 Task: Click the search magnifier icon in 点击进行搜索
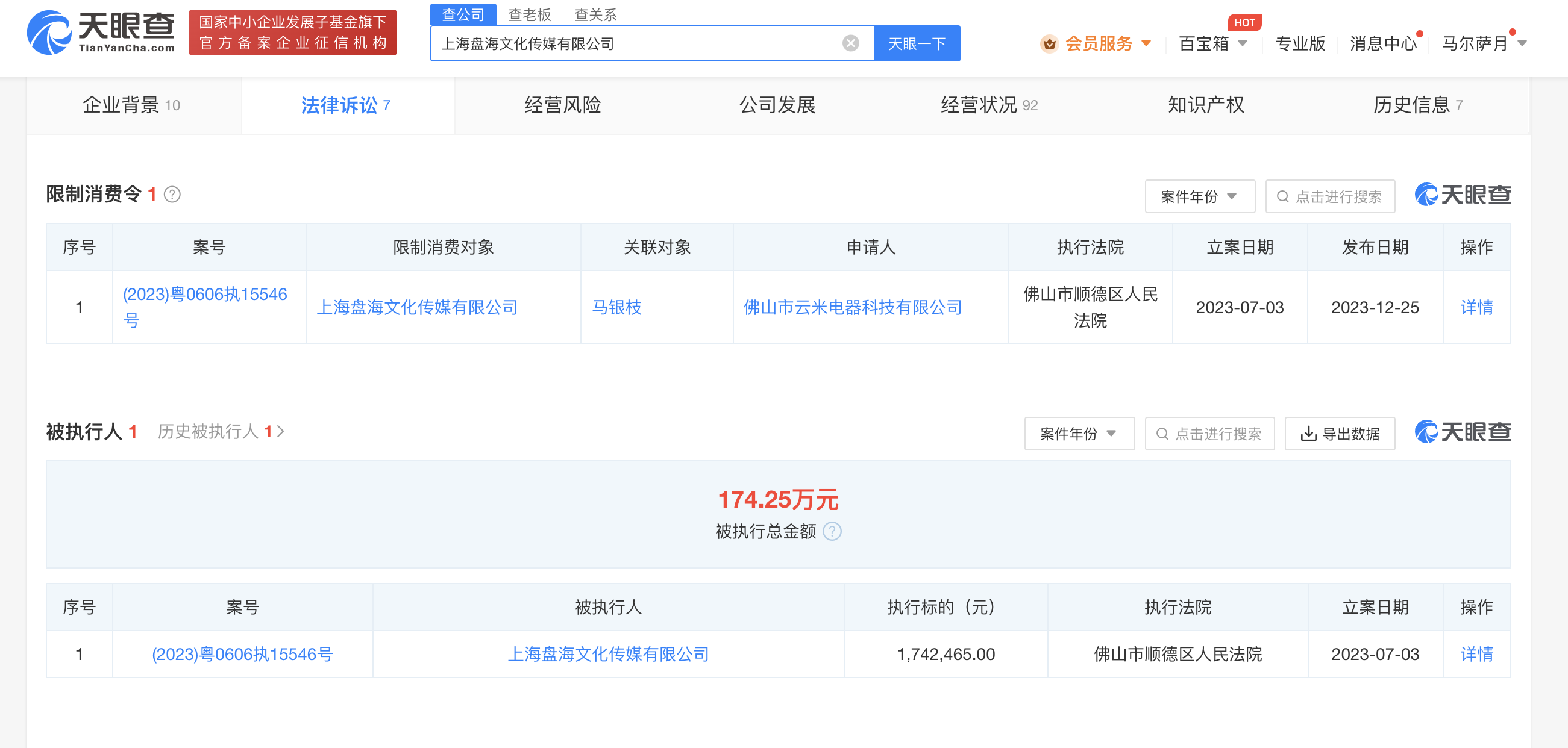pyautogui.click(x=1284, y=196)
